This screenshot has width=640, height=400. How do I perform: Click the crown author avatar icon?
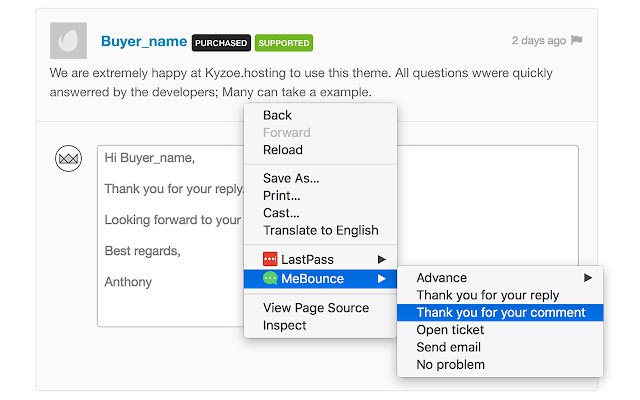click(x=69, y=158)
